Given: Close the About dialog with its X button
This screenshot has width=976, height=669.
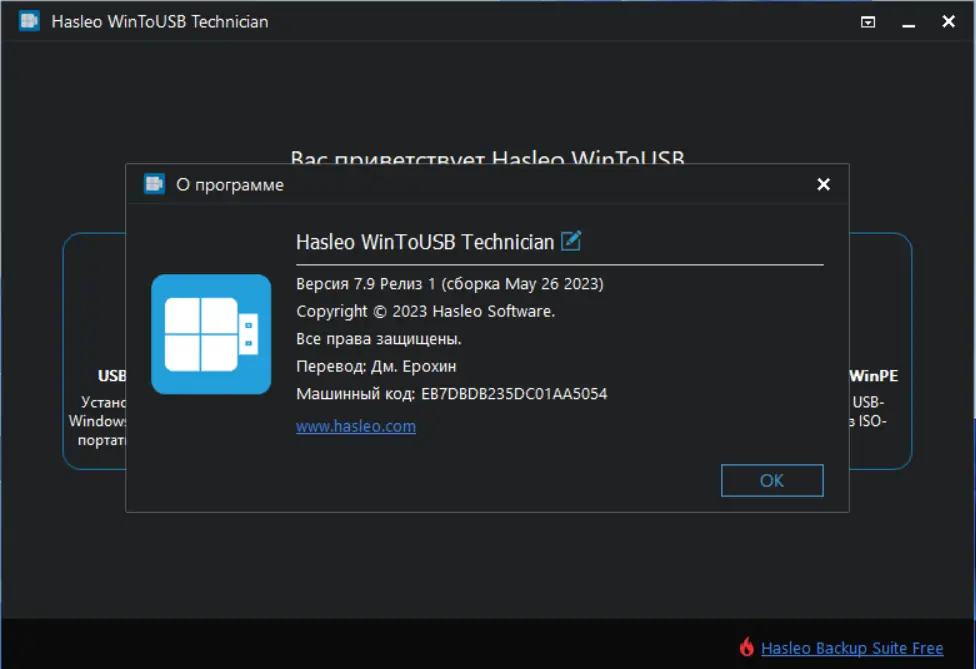Looking at the screenshot, I should (x=823, y=184).
